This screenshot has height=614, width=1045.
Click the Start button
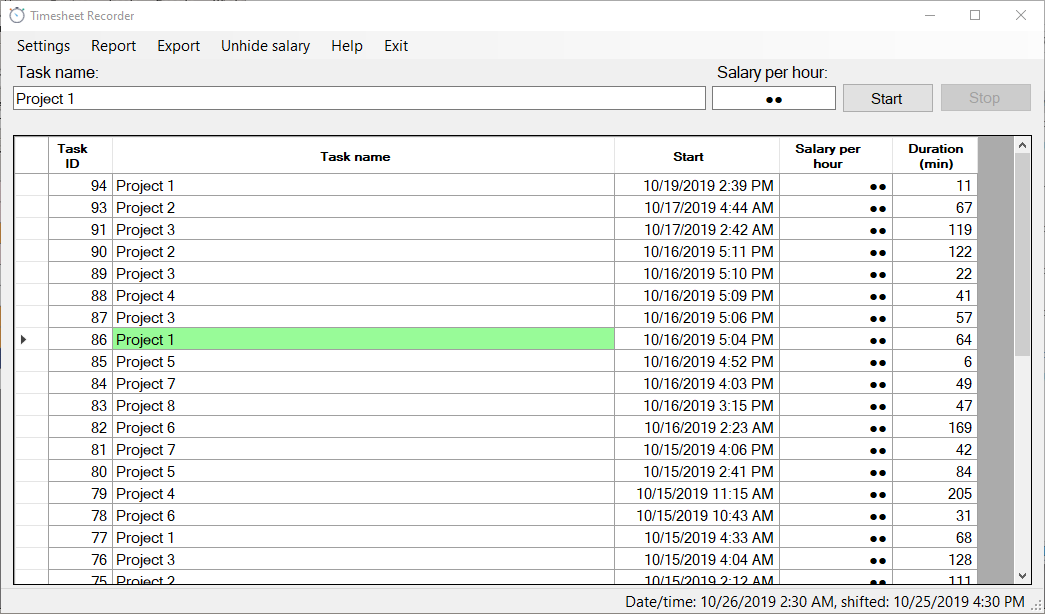point(887,98)
